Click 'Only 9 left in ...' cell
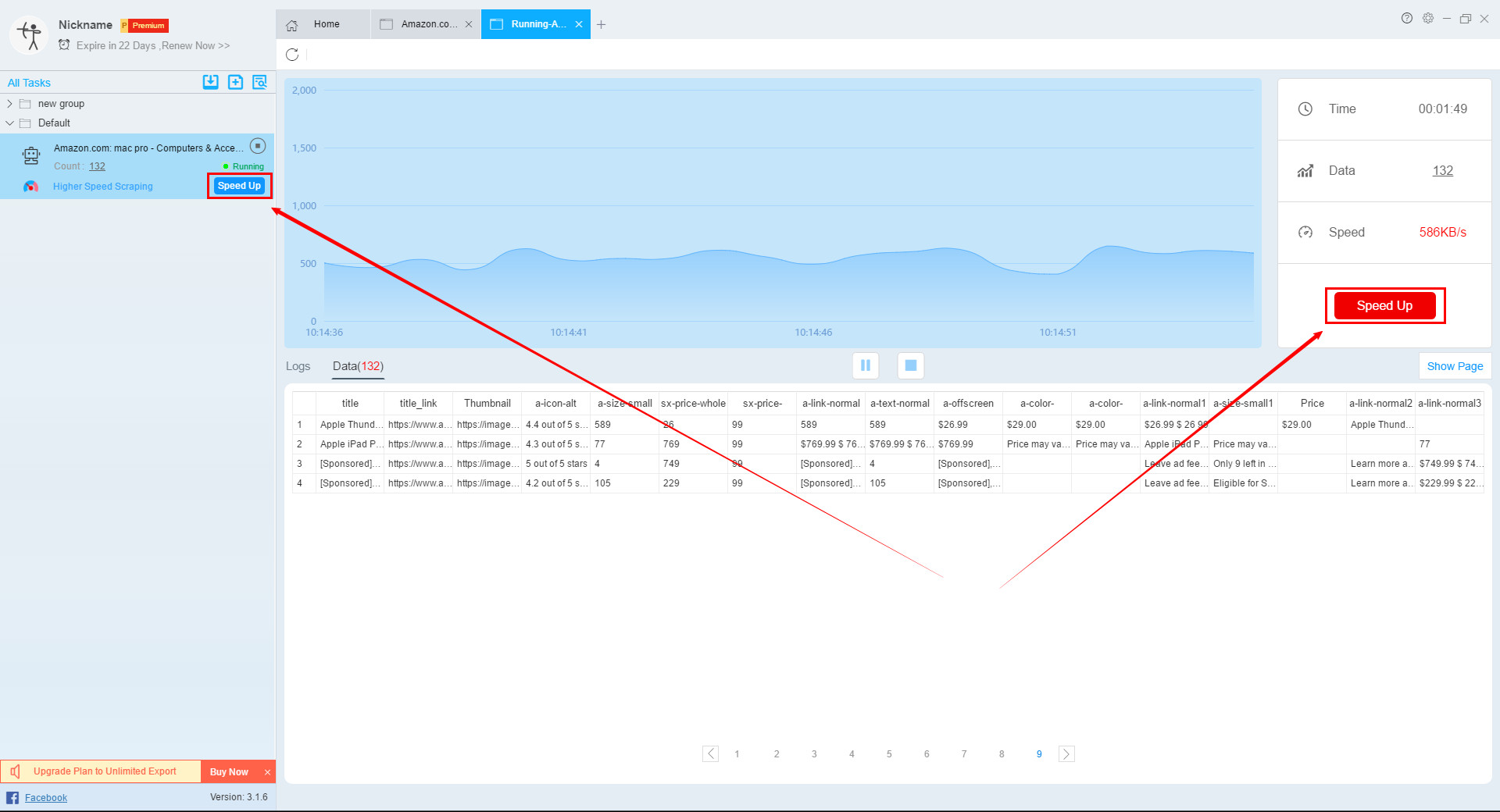Viewport: 1500px width, 812px height. coord(1245,464)
